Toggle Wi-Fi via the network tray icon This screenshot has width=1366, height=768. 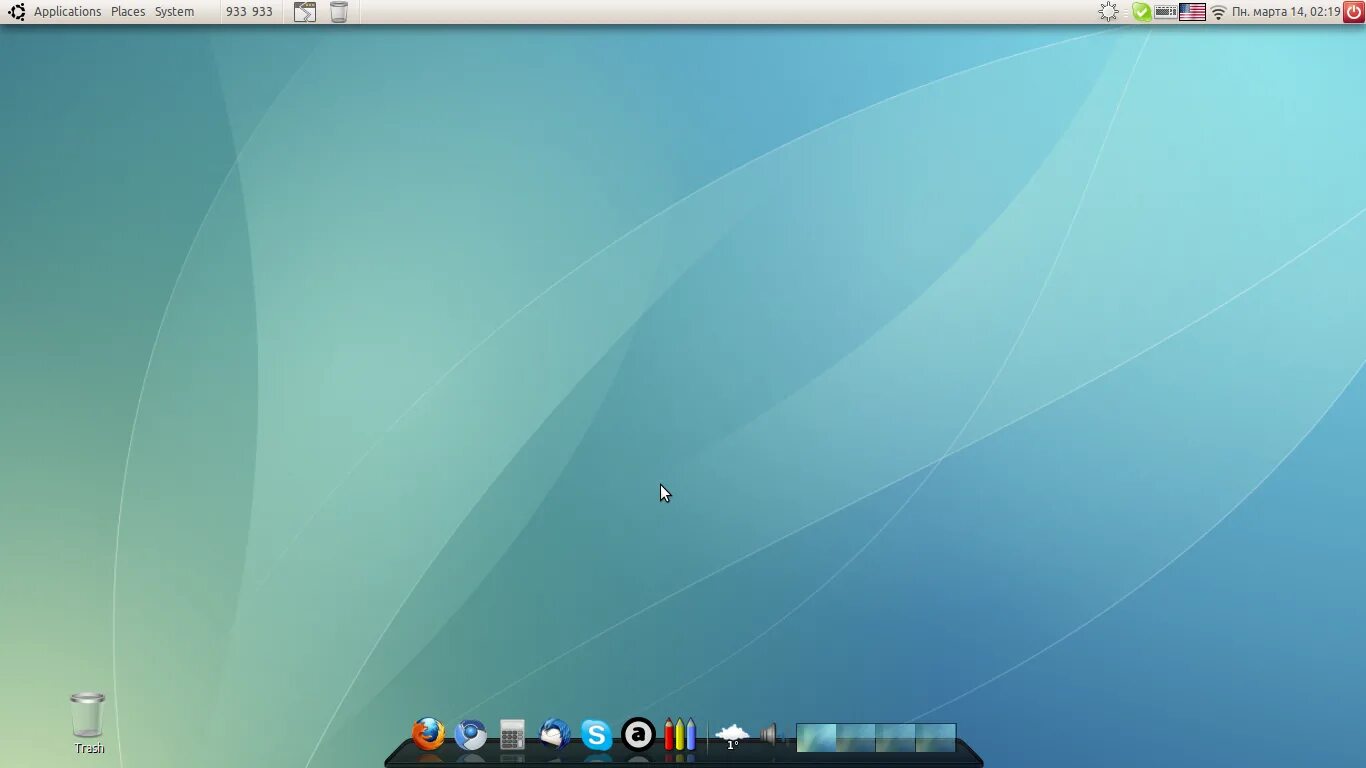[x=1217, y=11]
